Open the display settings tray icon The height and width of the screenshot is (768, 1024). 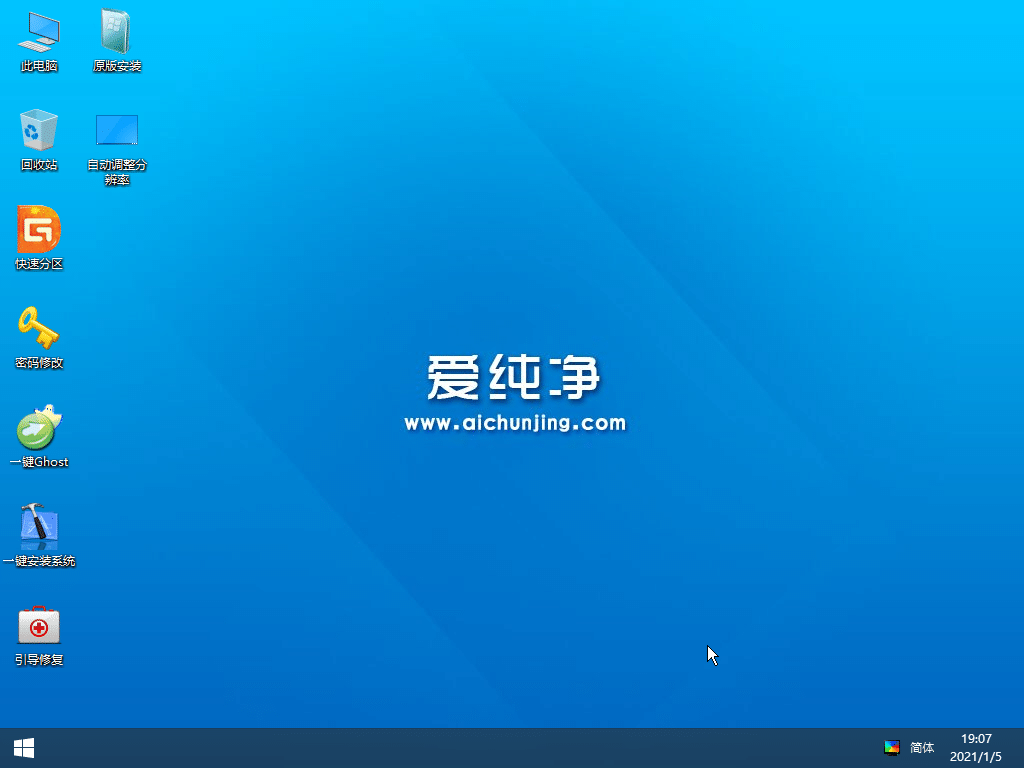891,747
